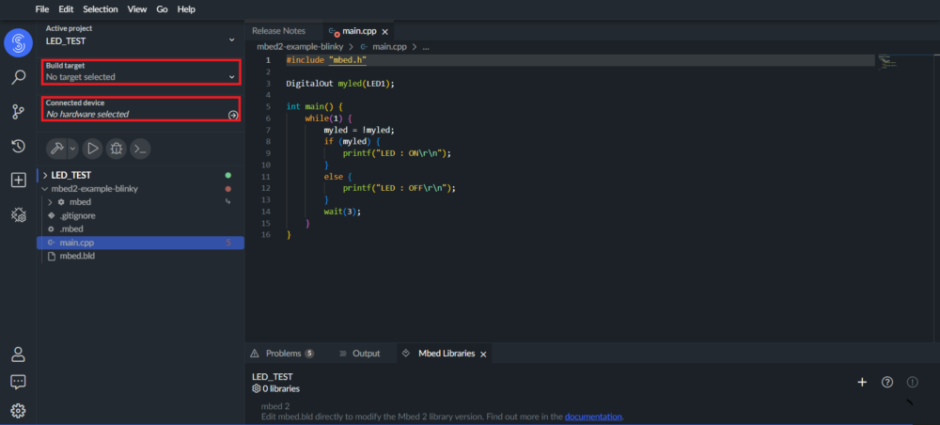Open mbed.bld file in explorer
940x425 pixels.
77,256
